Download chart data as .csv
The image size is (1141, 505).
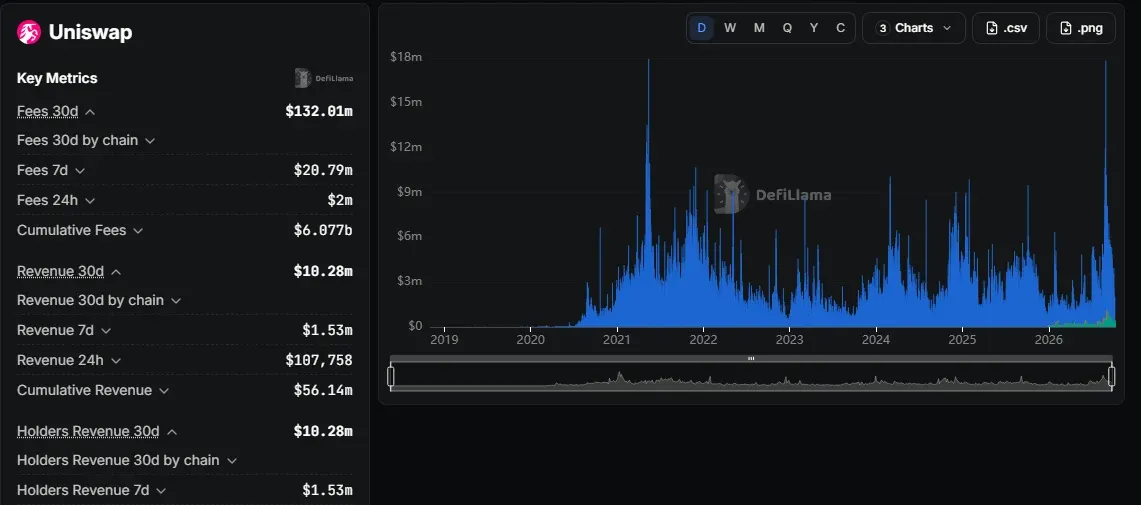1006,28
